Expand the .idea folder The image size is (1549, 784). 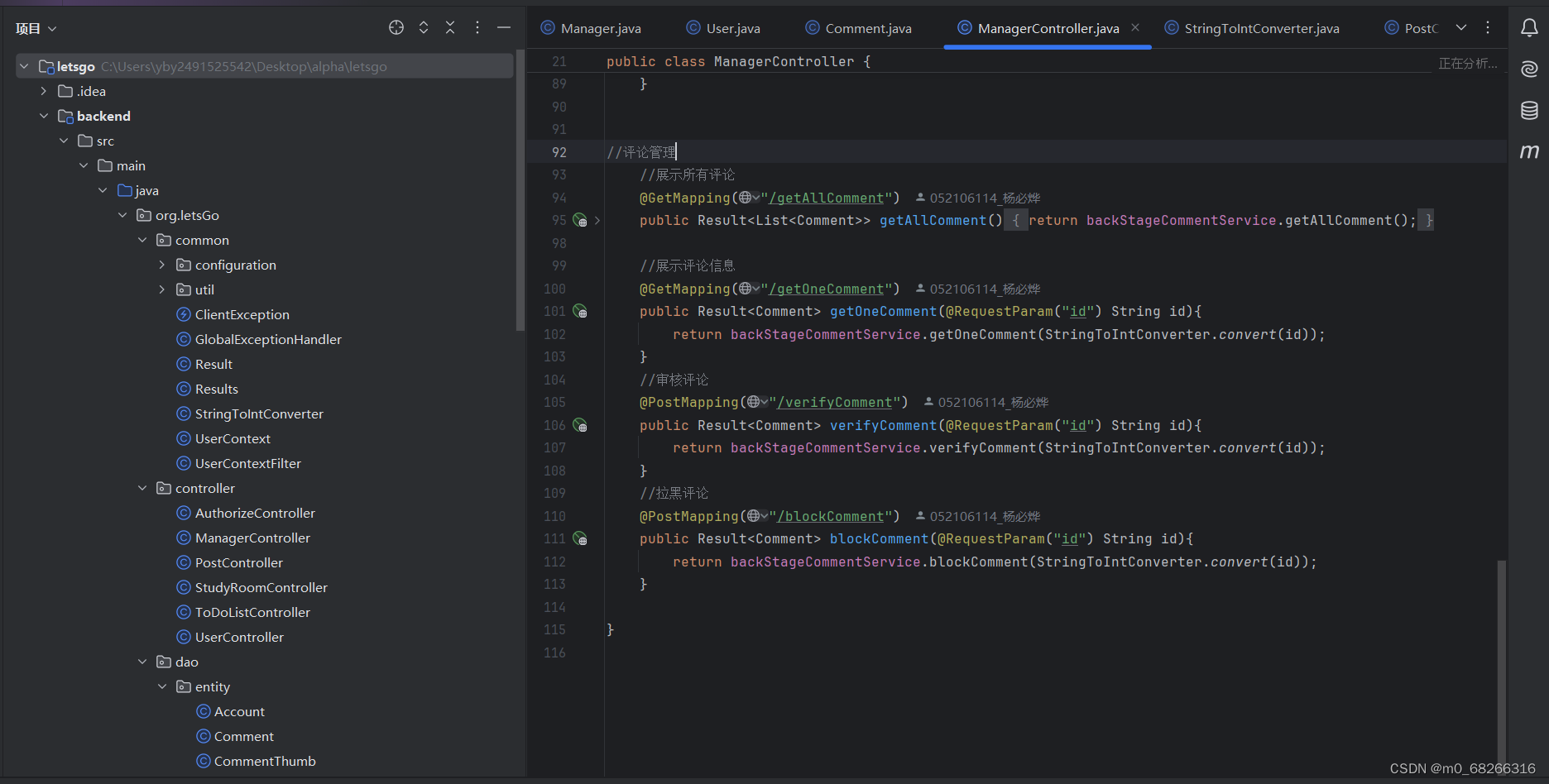pyautogui.click(x=44, y=91)
